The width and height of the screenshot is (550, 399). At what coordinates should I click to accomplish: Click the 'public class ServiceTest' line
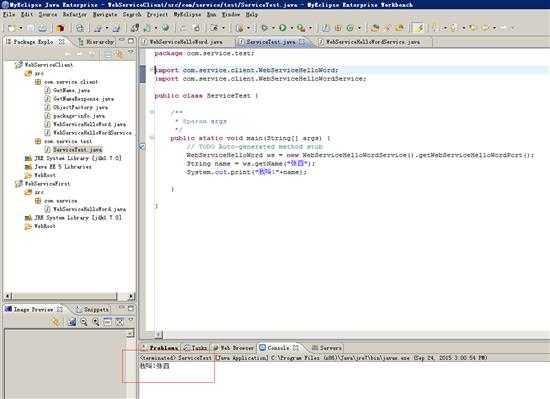[206, 96]
